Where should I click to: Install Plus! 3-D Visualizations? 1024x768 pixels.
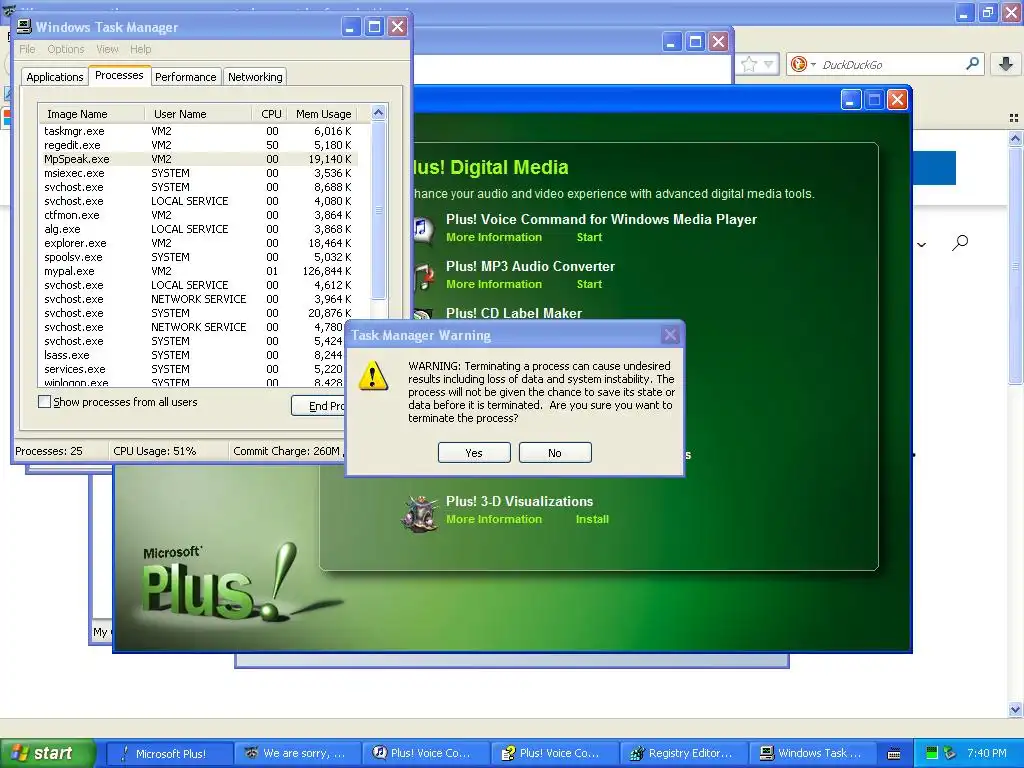[x=592, y=519]
